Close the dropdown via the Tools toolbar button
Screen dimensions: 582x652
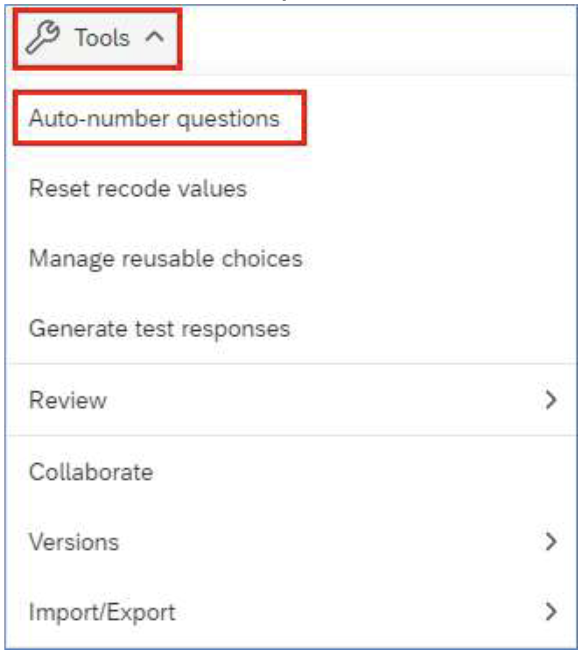98,38
